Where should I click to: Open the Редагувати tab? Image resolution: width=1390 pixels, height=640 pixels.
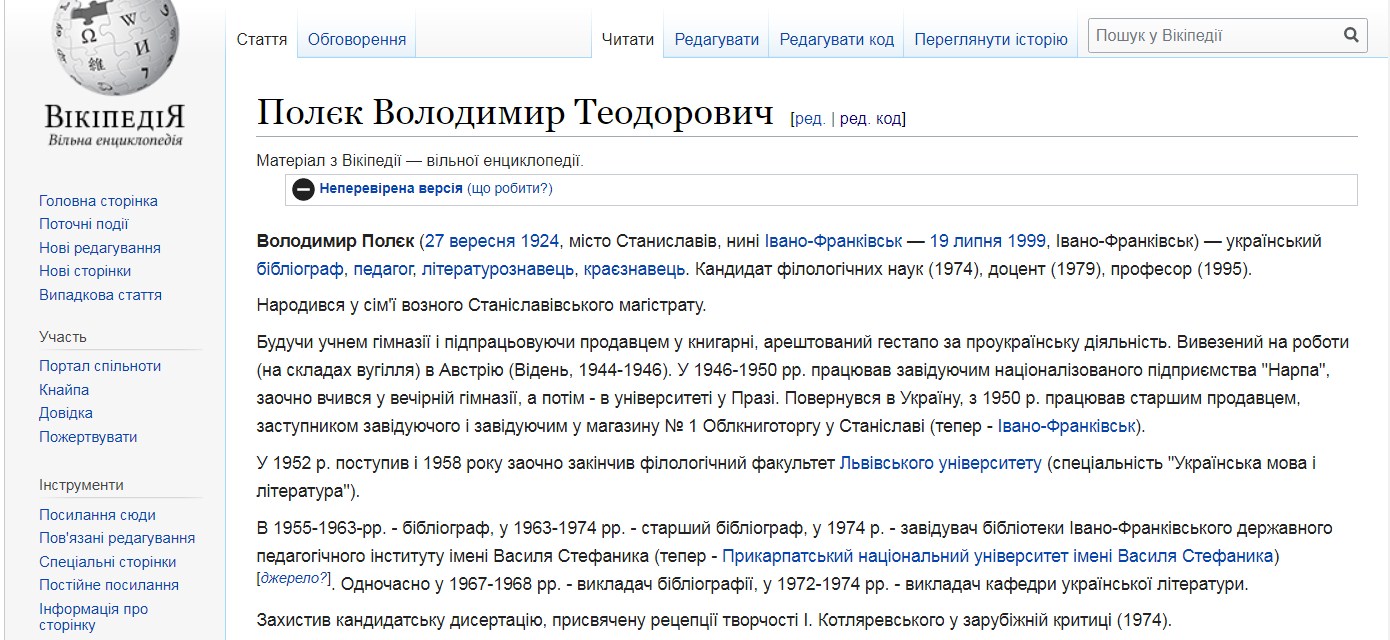[716, 40]
